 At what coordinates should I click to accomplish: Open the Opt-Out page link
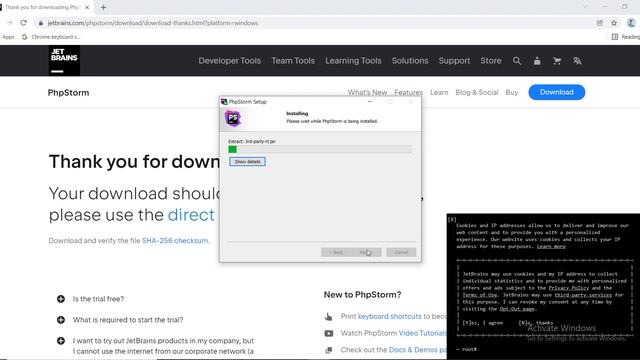[517, 309]
